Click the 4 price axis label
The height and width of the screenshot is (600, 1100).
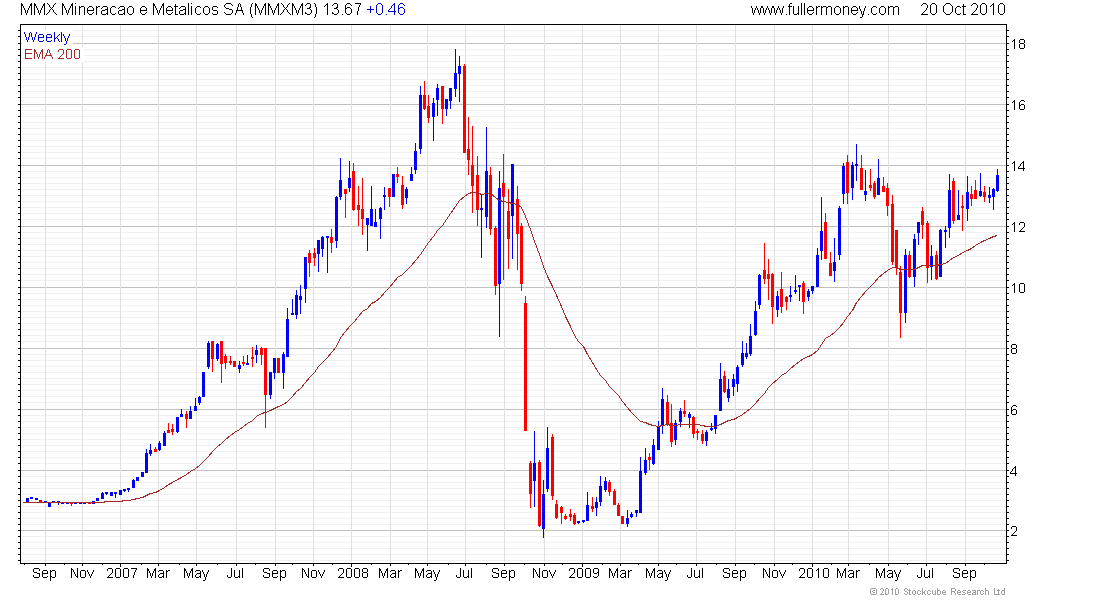1014,472
